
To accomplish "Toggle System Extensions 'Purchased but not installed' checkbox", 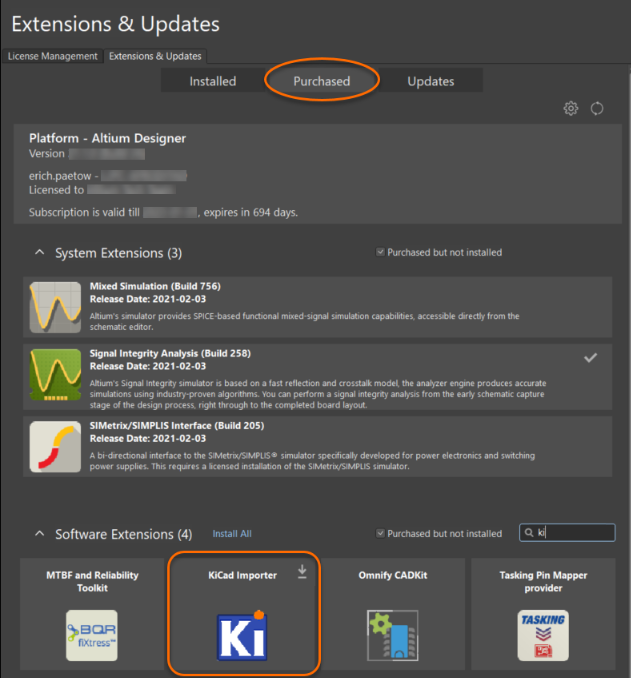I will [x=380, y=252].
